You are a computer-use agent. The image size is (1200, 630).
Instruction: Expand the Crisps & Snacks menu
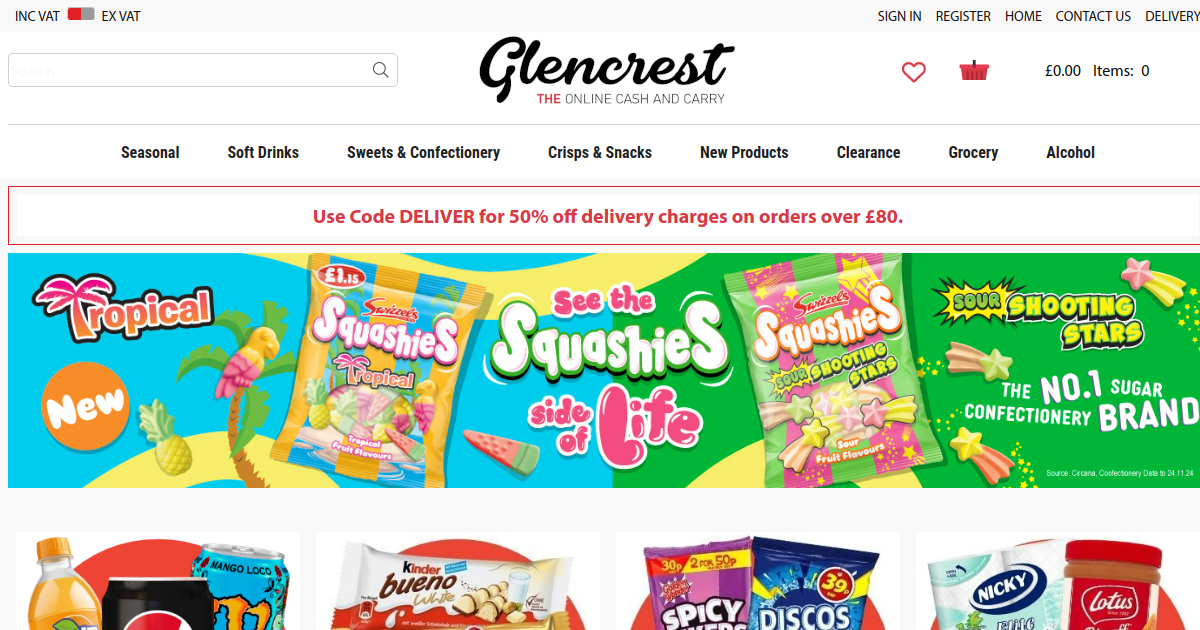600,152
